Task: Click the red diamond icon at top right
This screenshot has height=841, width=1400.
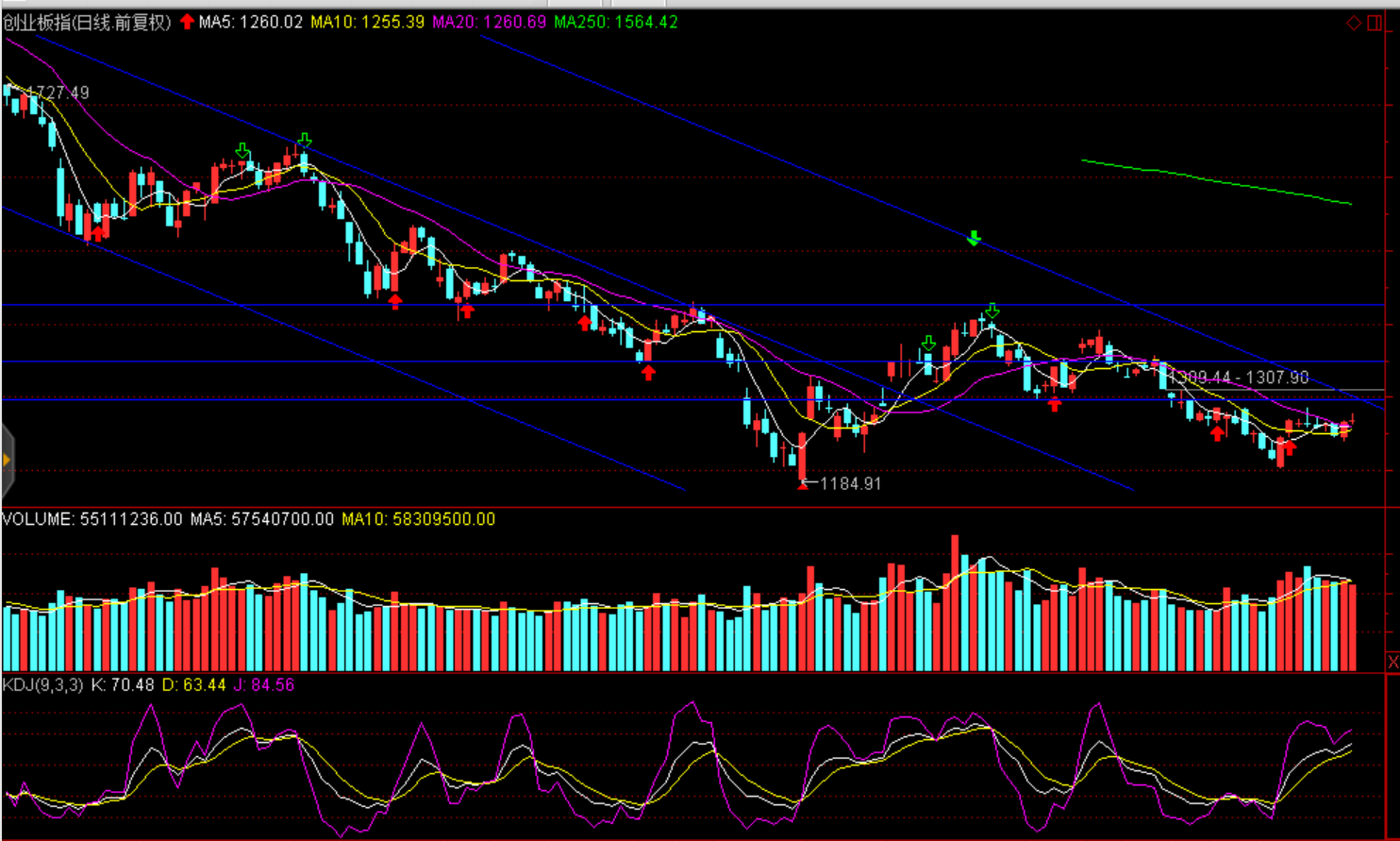Action: pyautogui.click(x=1354, y=23)
